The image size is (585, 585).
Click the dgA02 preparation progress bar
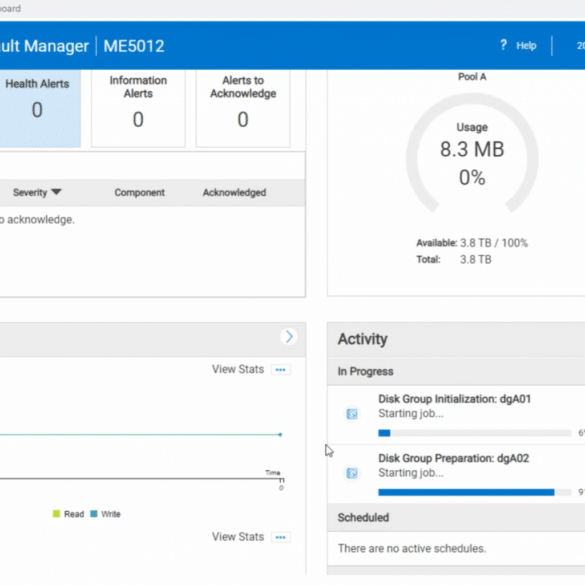[475, 492]
